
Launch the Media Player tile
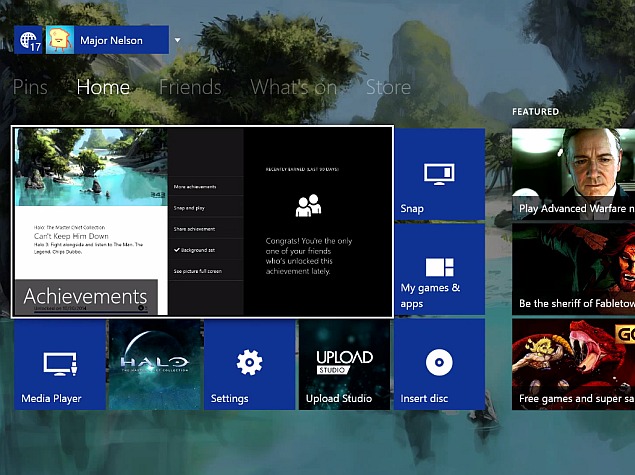60,364
